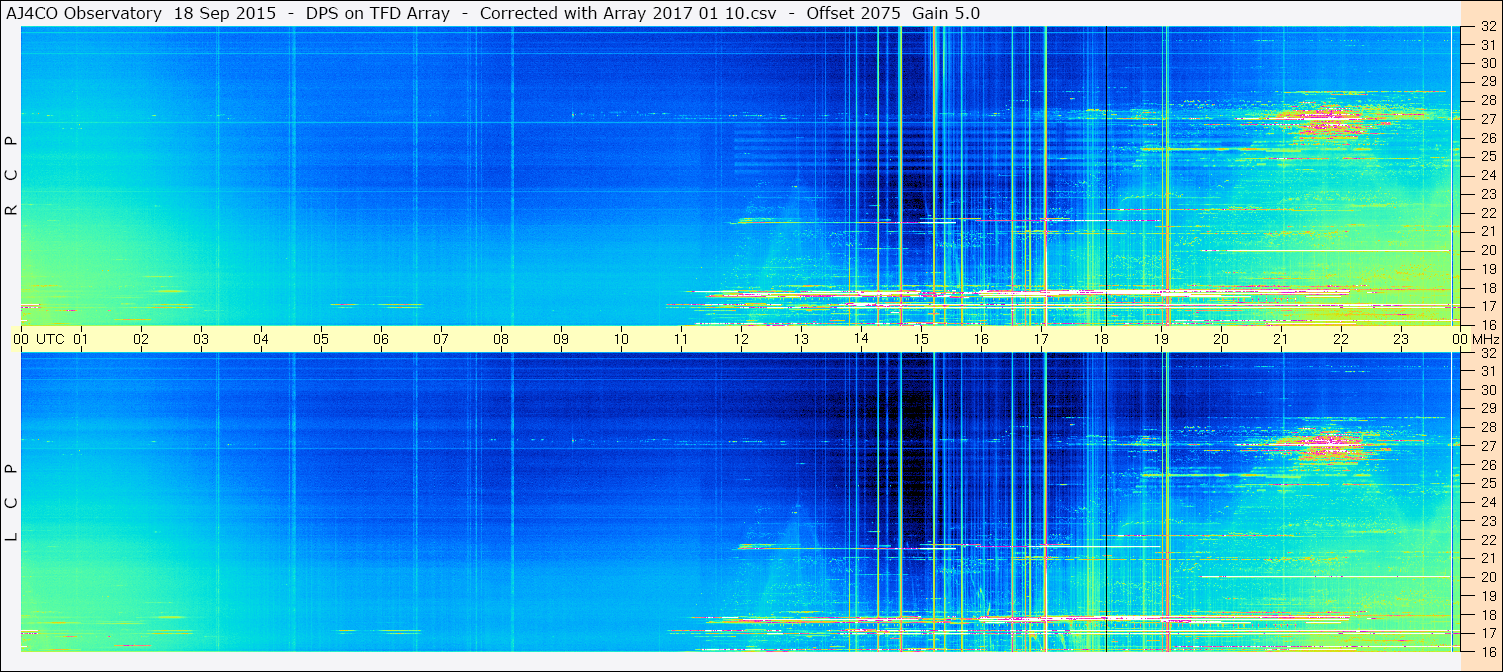Select the 02 hour mark

click(x=141, y=340)
